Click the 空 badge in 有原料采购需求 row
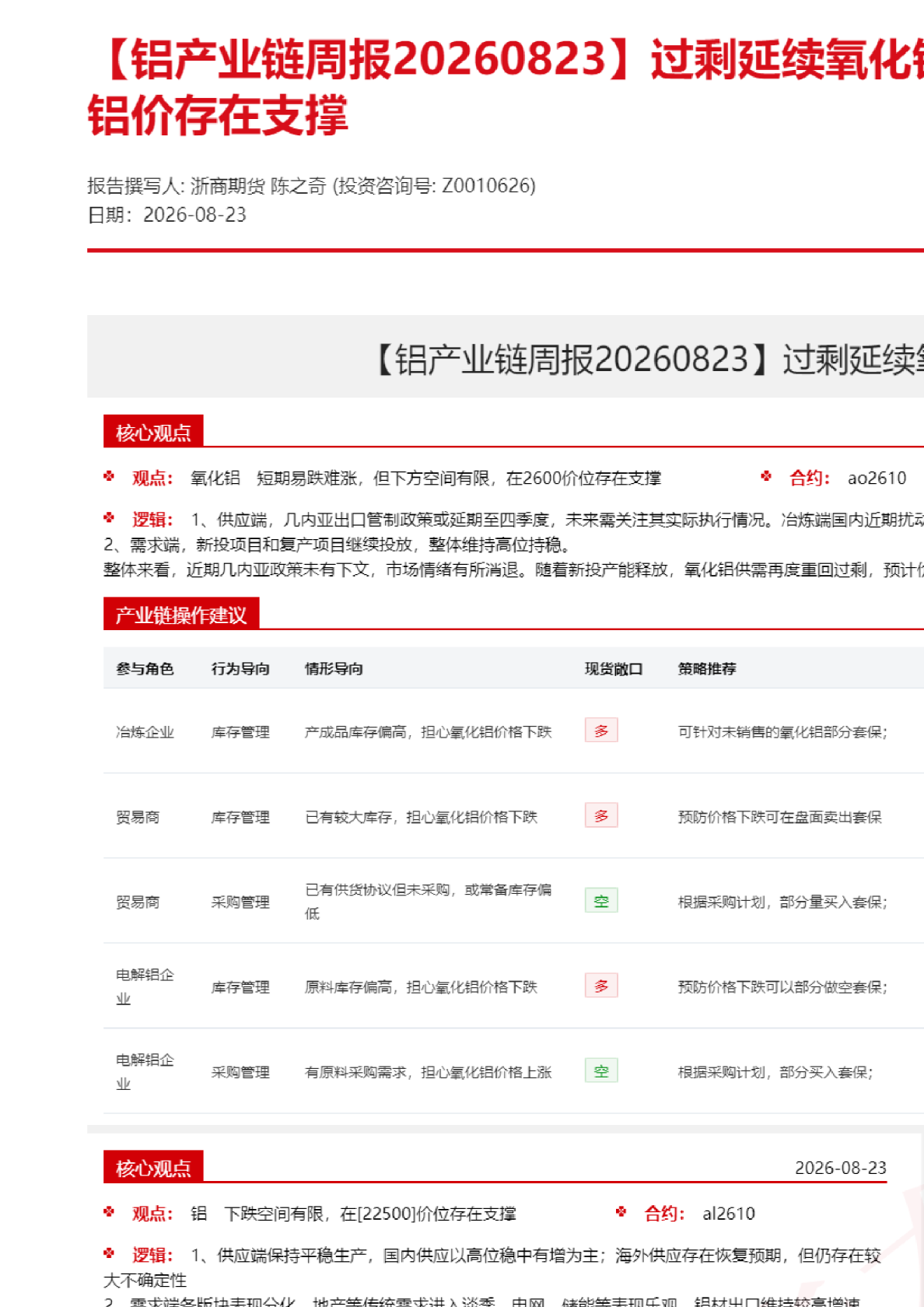 [x=601, y=1070]
